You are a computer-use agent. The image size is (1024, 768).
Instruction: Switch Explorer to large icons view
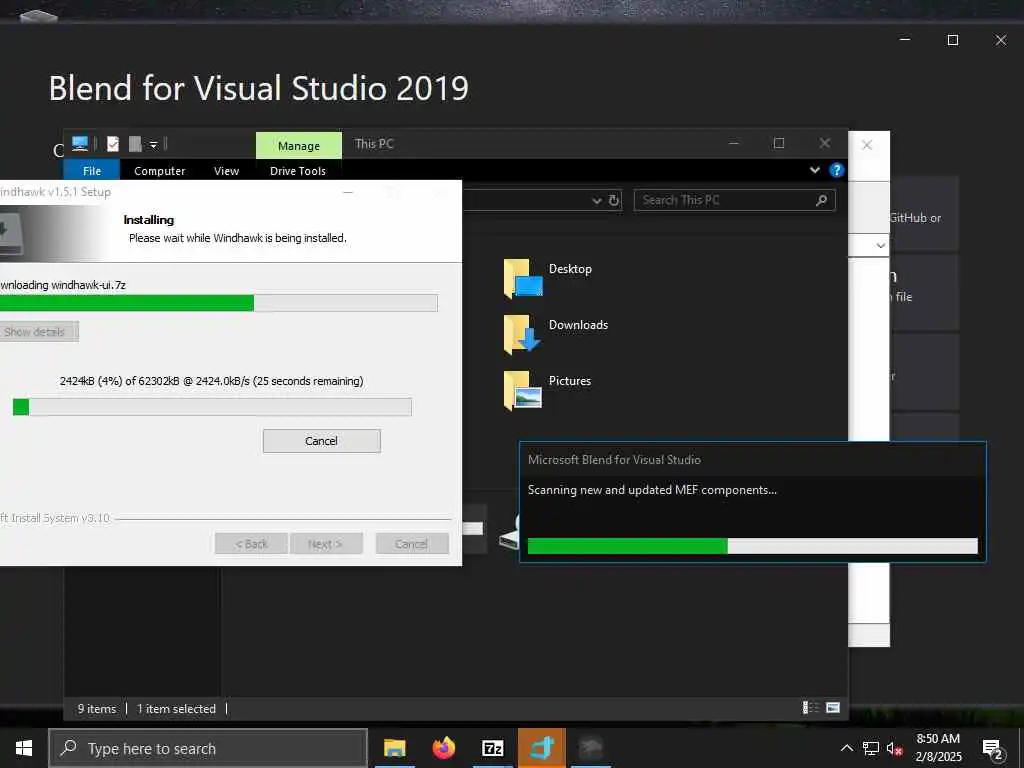[833, 708]
